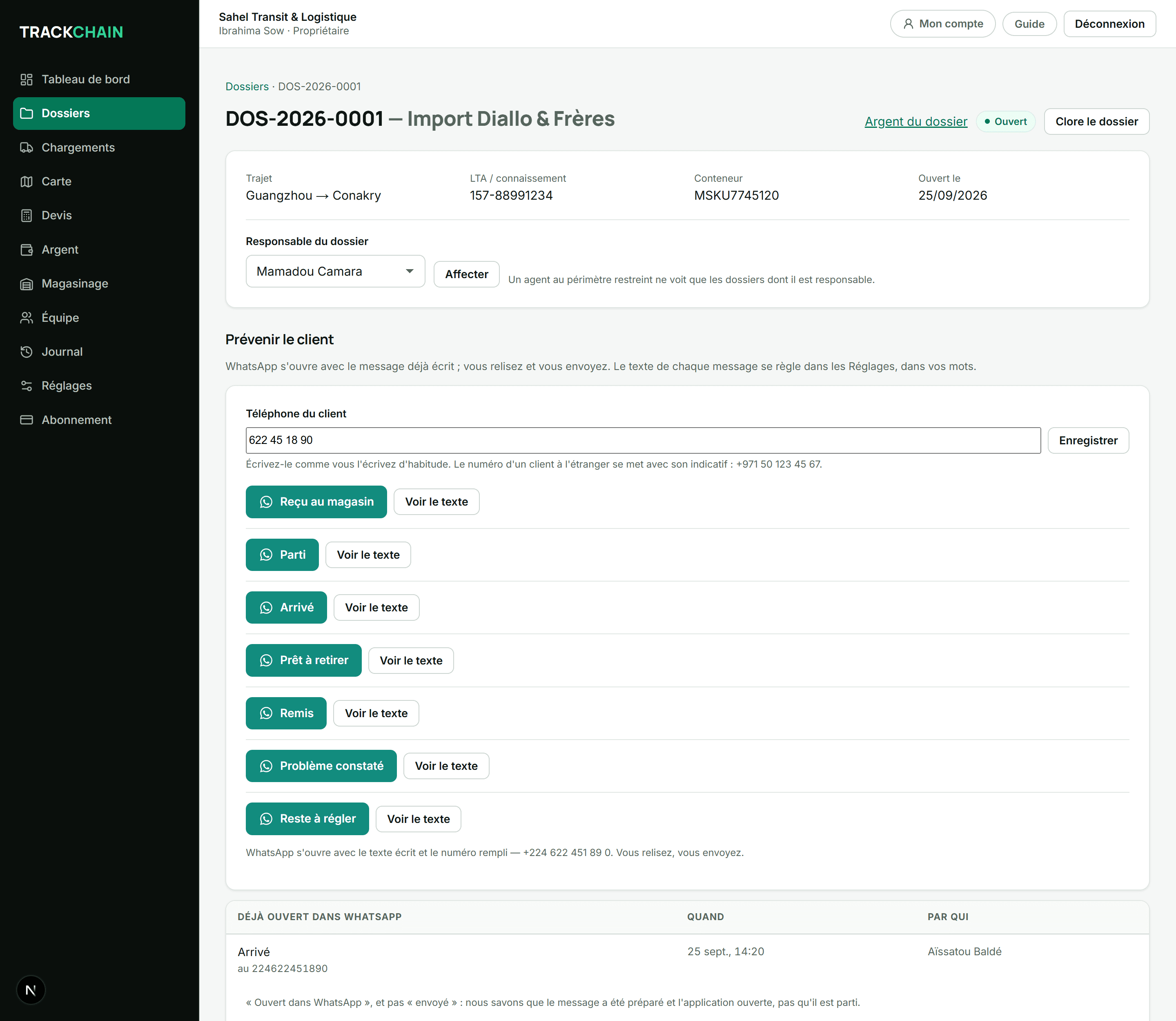Click the Équipe people icon

pyautogui.click(x=26, y=318)
